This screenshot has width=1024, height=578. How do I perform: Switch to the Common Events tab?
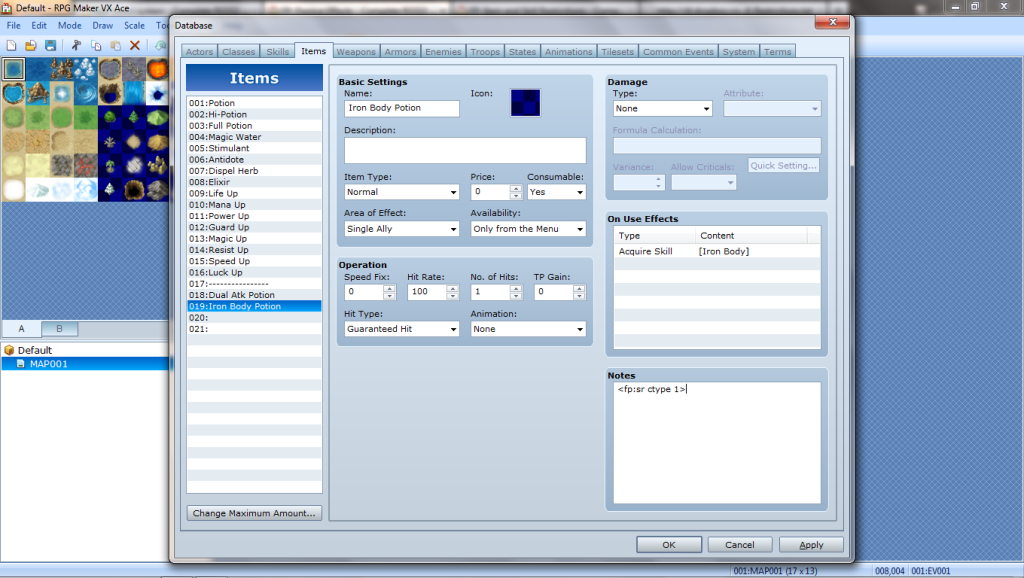678,52
